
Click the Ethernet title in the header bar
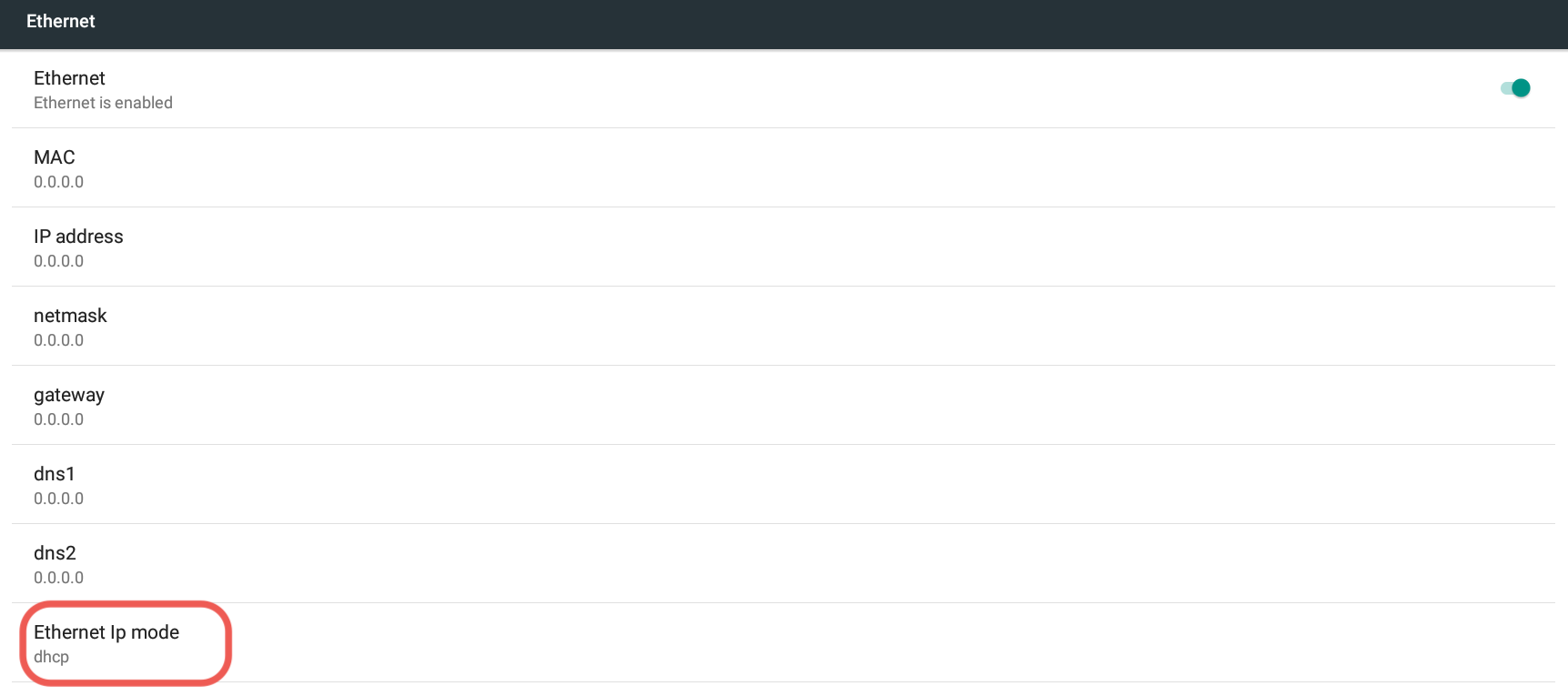pyautogui.click(x=61, y=22)
